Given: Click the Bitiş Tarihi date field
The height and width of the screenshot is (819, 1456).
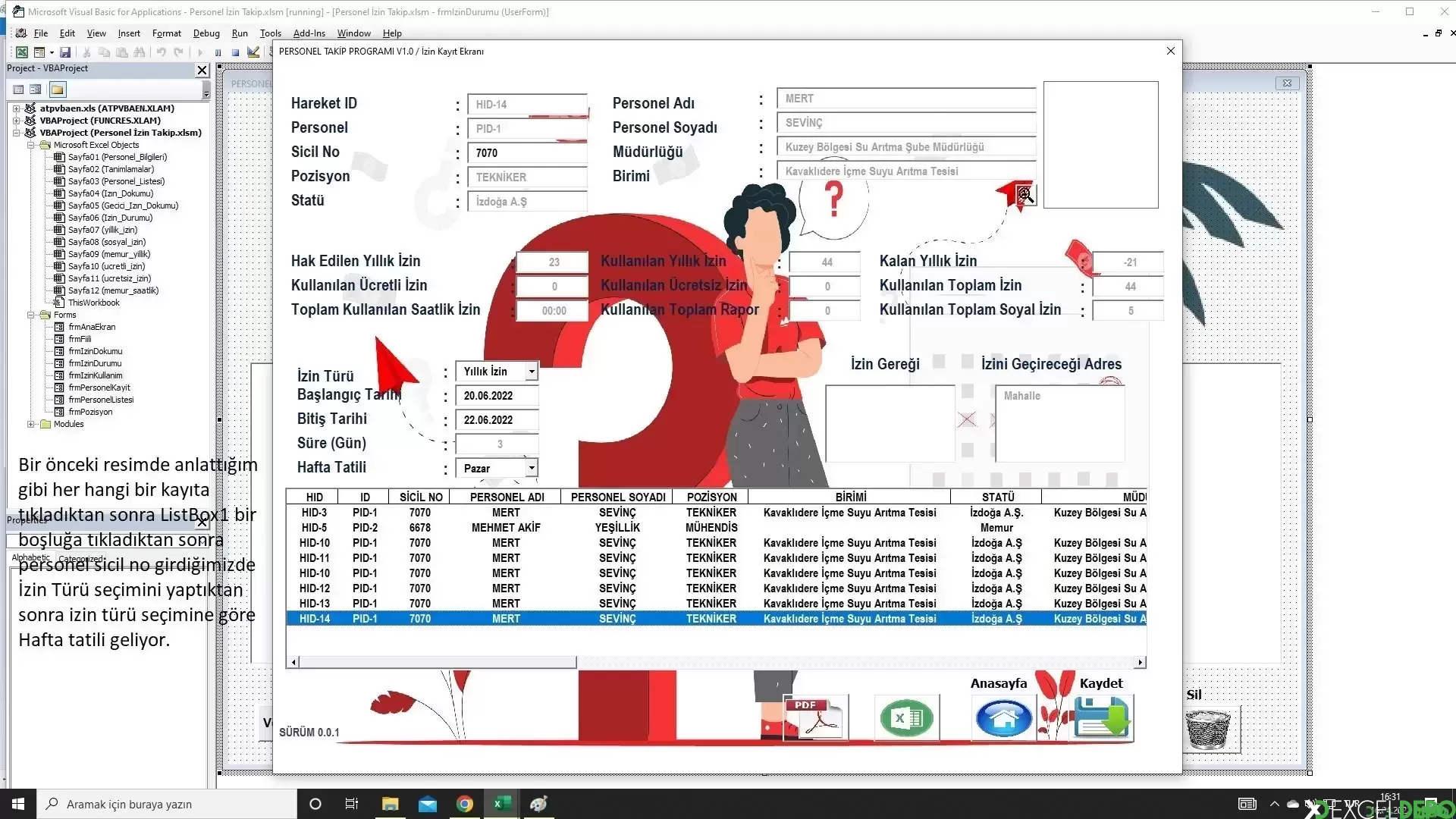Looking at the screenshot, I should [x=497, y=420].
